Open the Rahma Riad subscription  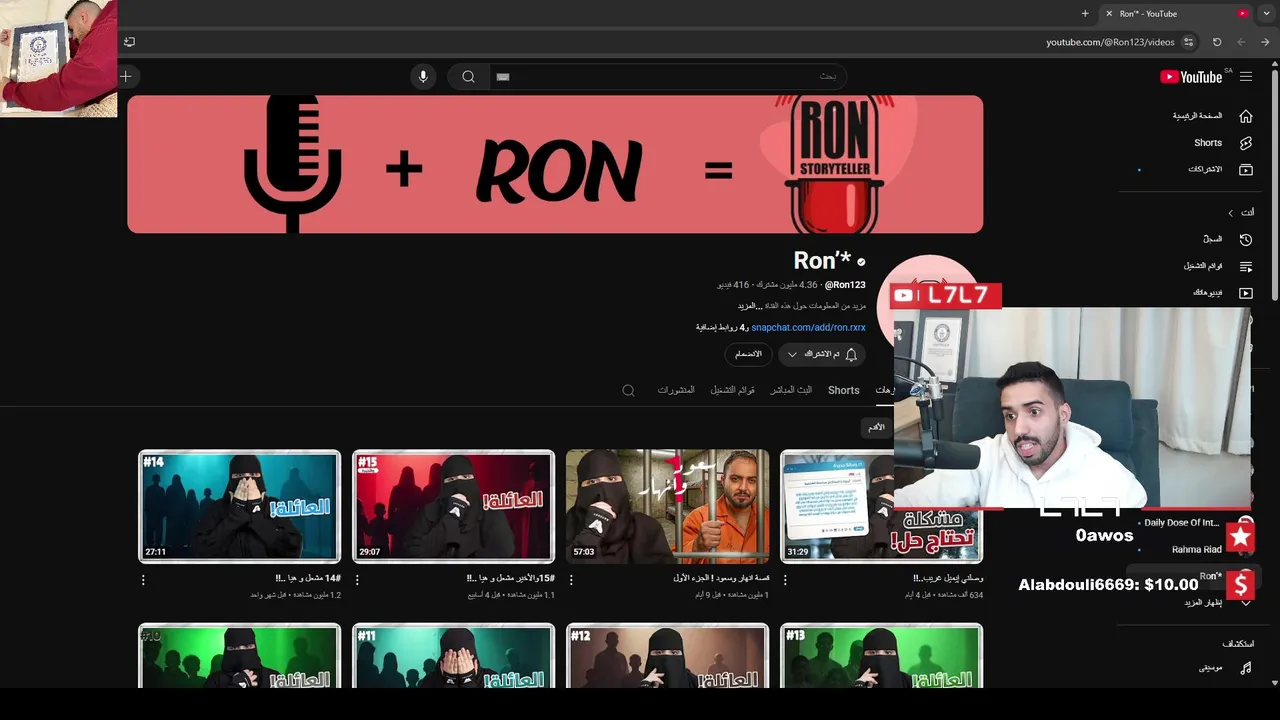1196,549
